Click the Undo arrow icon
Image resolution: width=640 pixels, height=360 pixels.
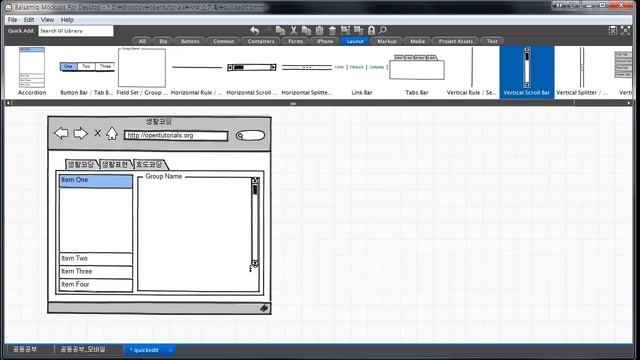click(x=255, y=30)
